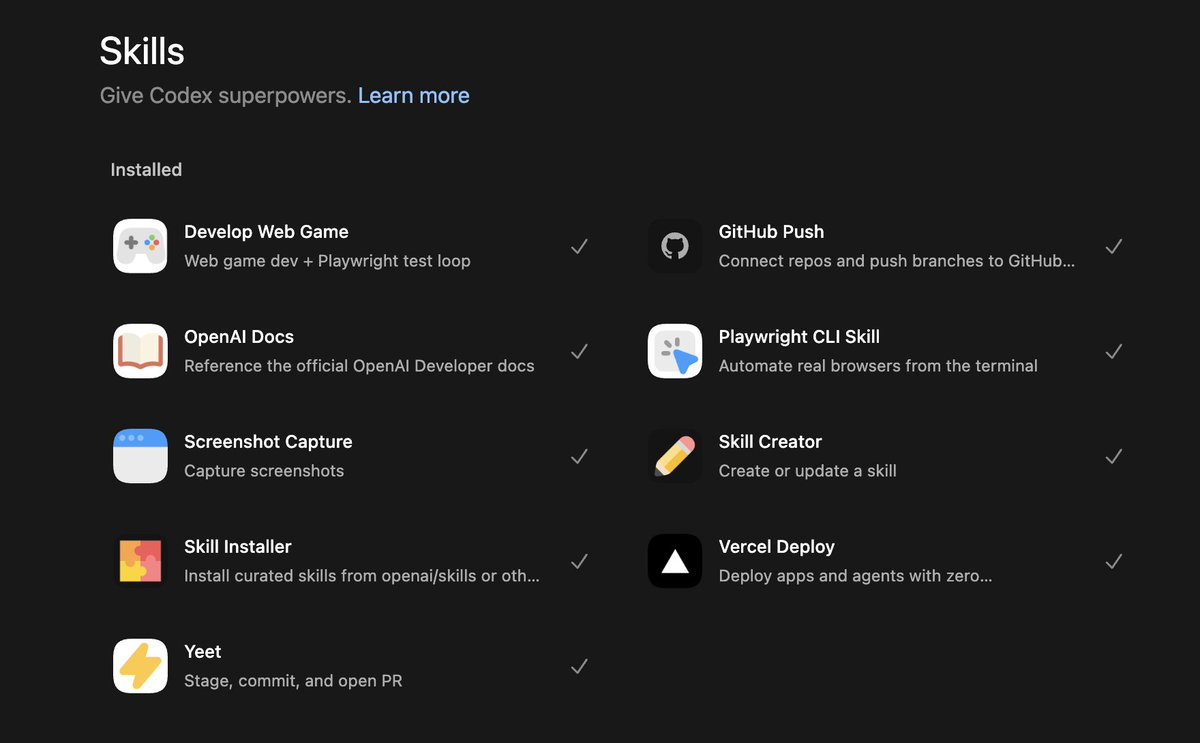Click 'Connect repos and push branches' description
Viewport: 1200px width, 743px height.
coord(897,261)
